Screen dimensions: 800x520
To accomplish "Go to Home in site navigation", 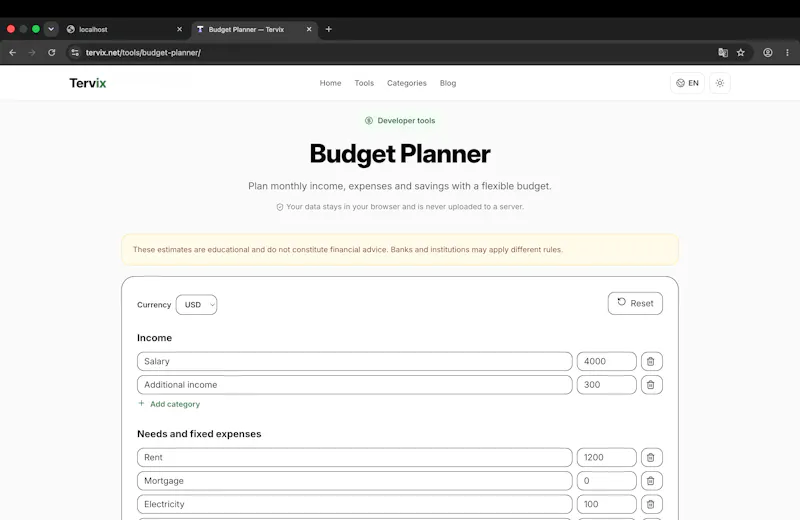I will click(x=330, y=83).
